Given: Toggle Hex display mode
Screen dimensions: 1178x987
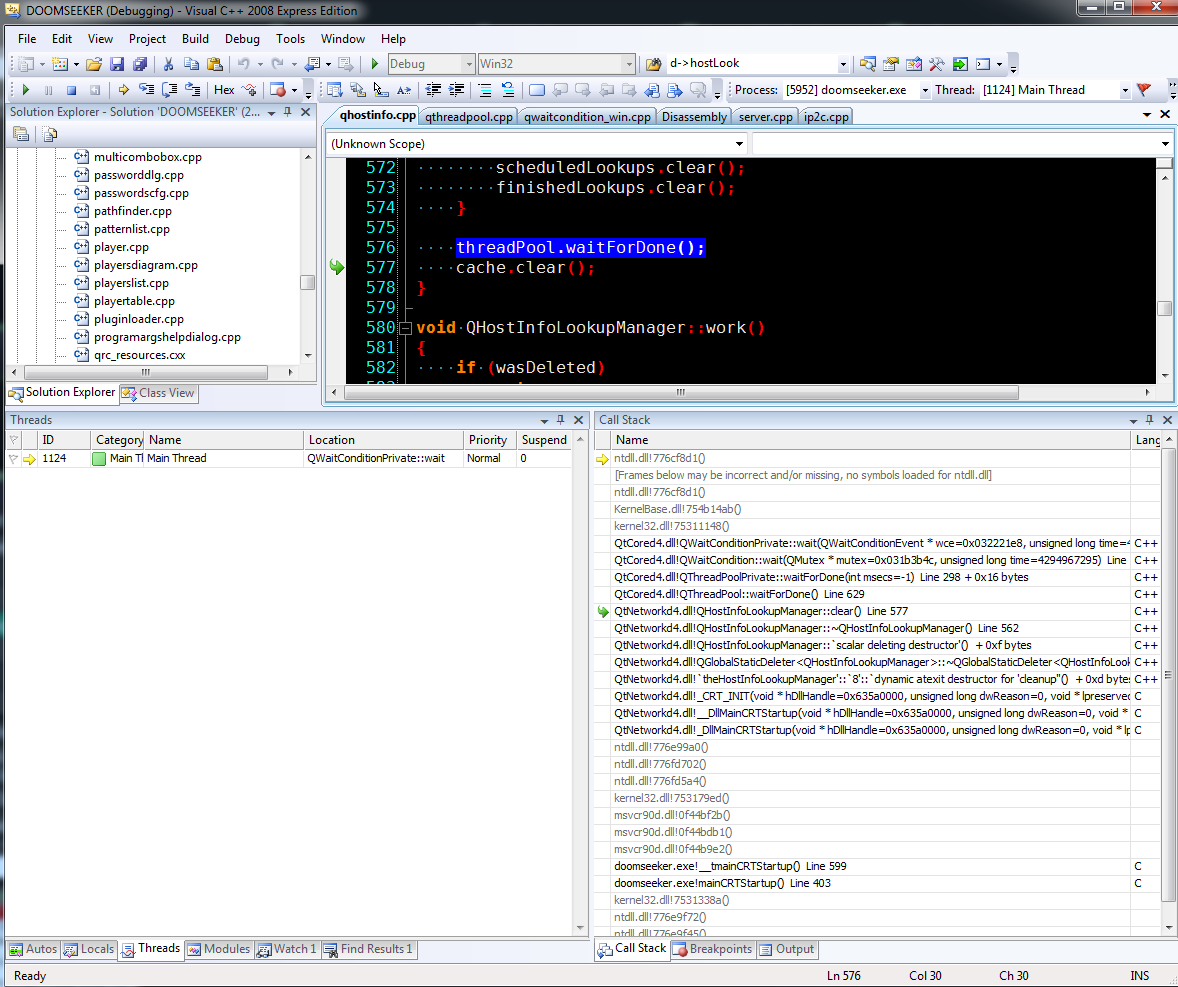Looking at the screenshot, I should pyautogui.click(x=225, y=90).
